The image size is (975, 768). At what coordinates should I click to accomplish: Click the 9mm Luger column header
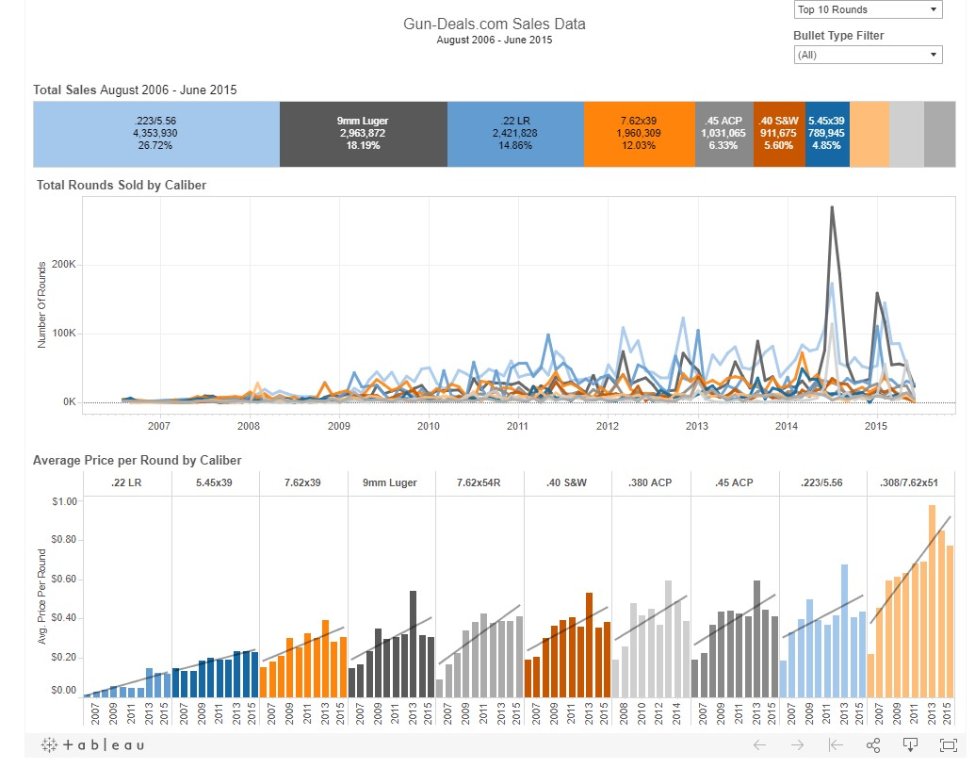390,483
